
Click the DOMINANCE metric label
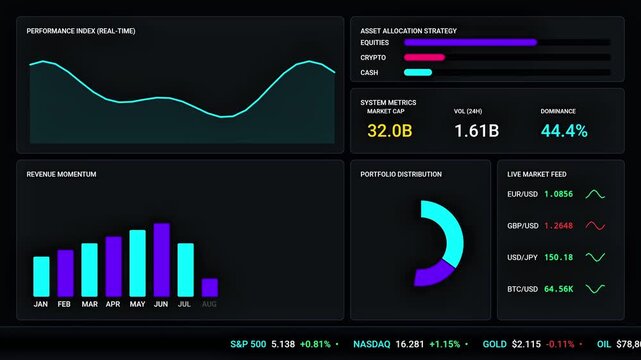[558, 111]
